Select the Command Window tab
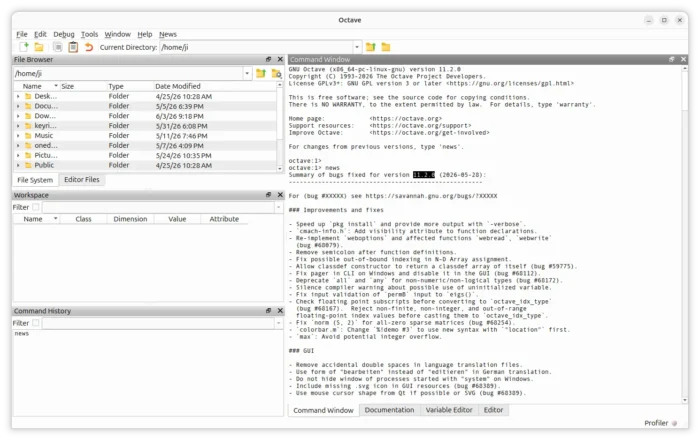This screenshot has height=440, width=700. 323,410
